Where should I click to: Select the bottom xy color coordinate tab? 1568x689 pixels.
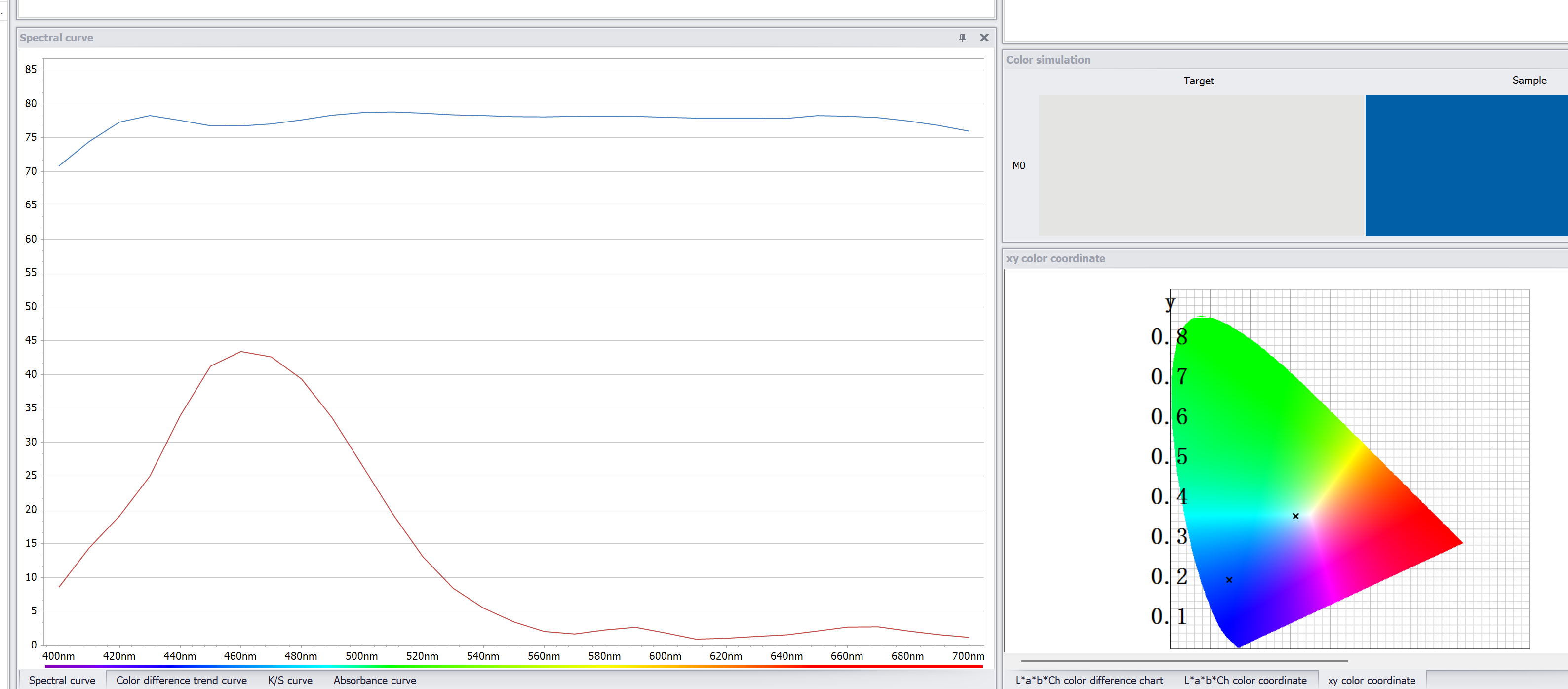pos(1371,680)
